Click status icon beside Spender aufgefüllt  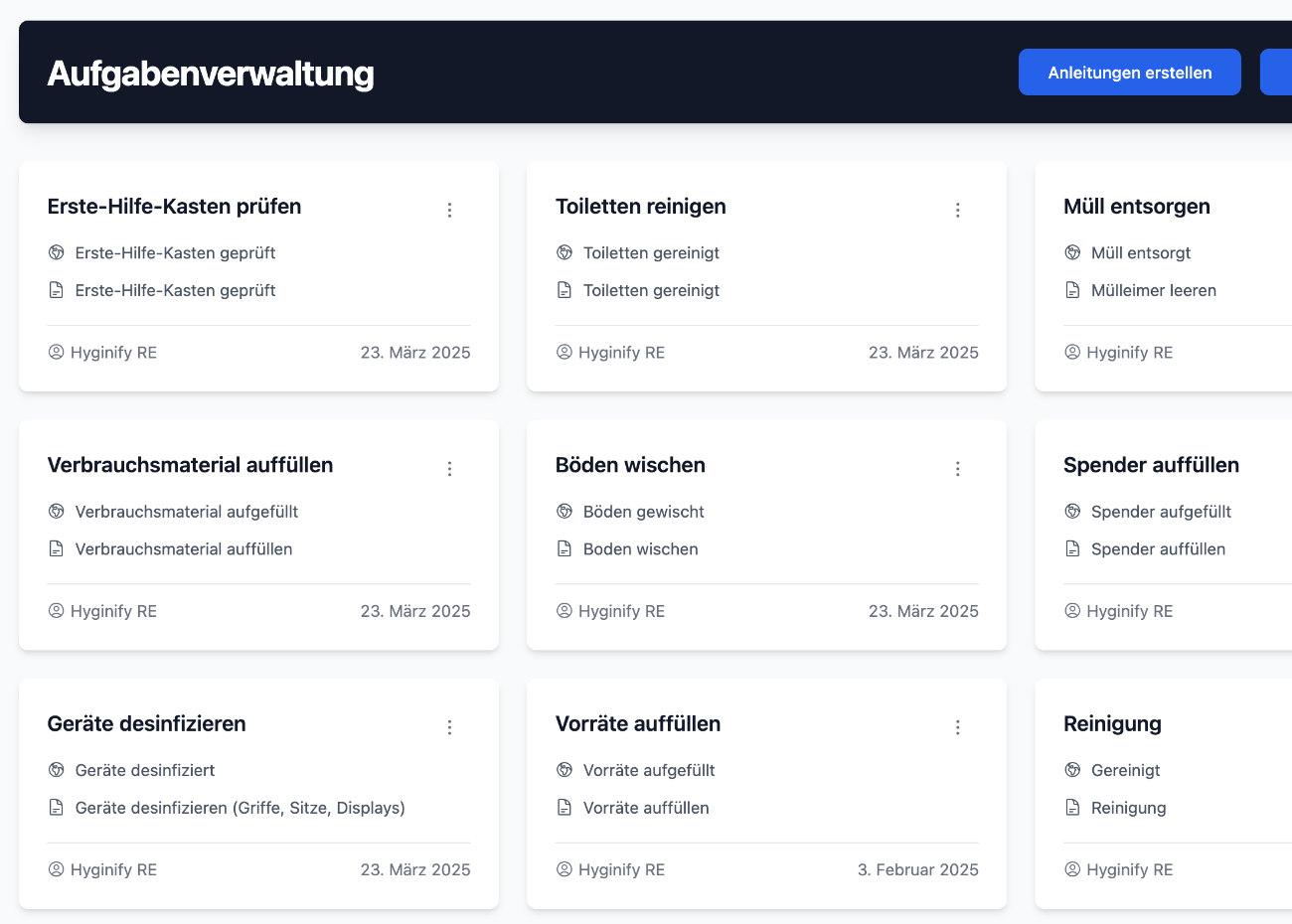(1072, 511)
